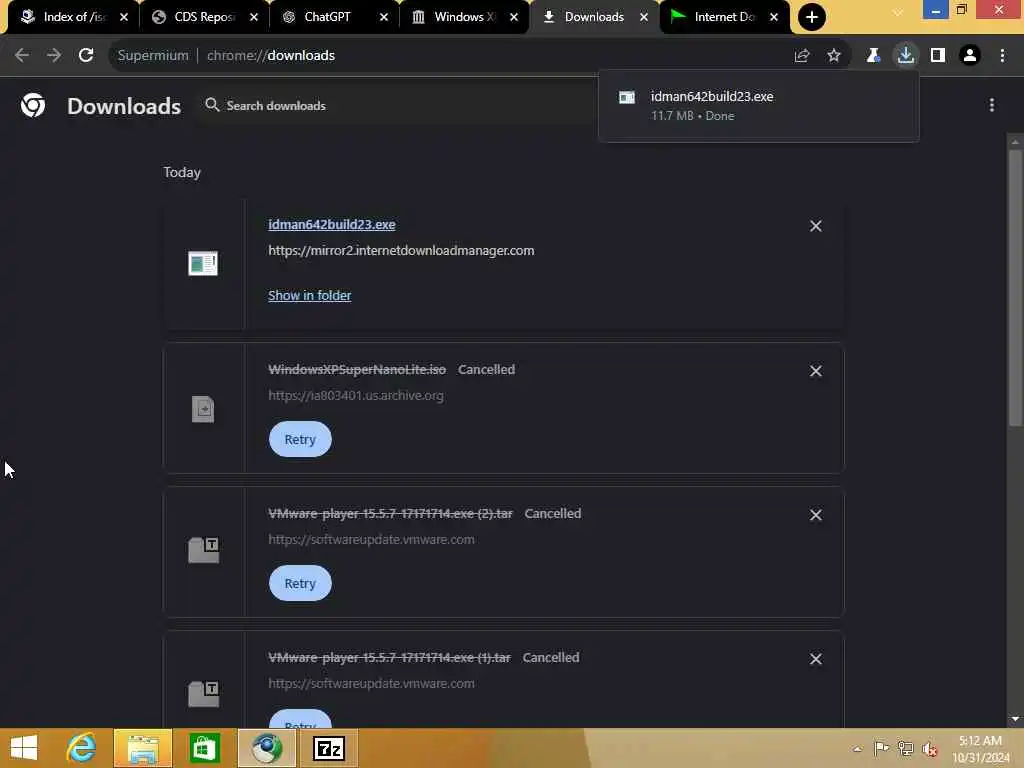
Task: Retry the WindowsXPSuperNanoLite.iso download
Action: (300, 440)
